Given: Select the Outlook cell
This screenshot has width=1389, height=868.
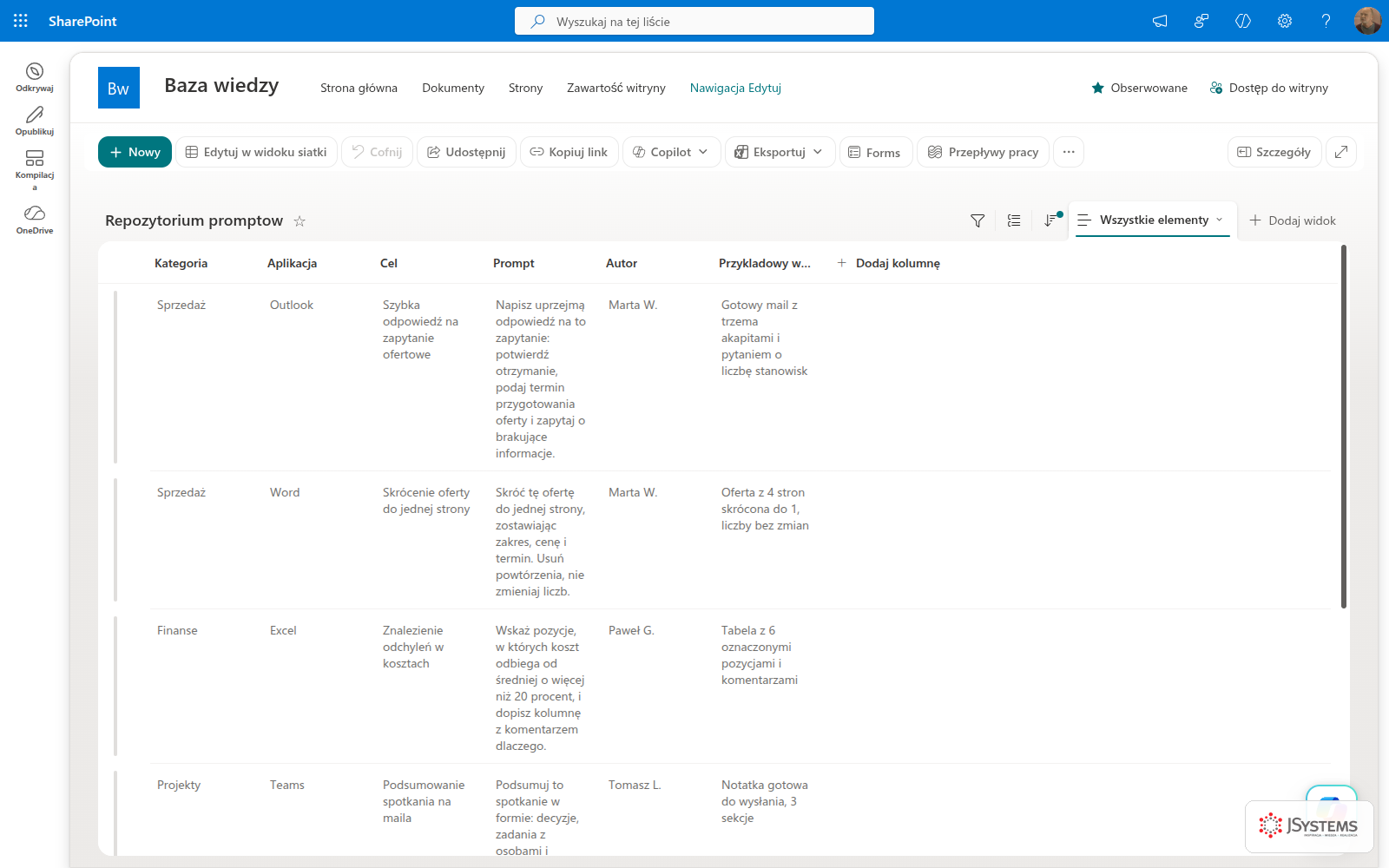Looking at the screenshot, I should tap(292, 305).
